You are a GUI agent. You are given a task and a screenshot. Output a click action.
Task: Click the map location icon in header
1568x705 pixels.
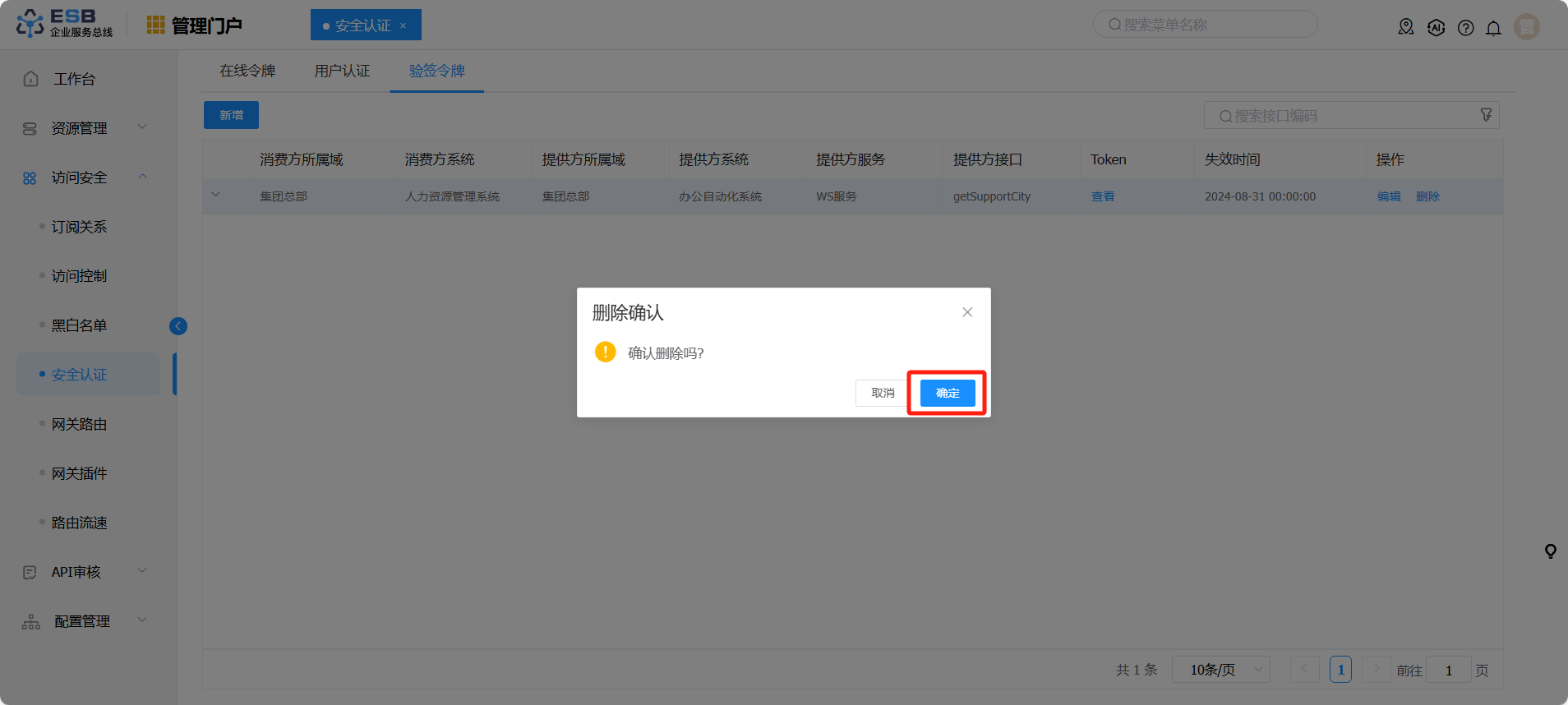1406,27
